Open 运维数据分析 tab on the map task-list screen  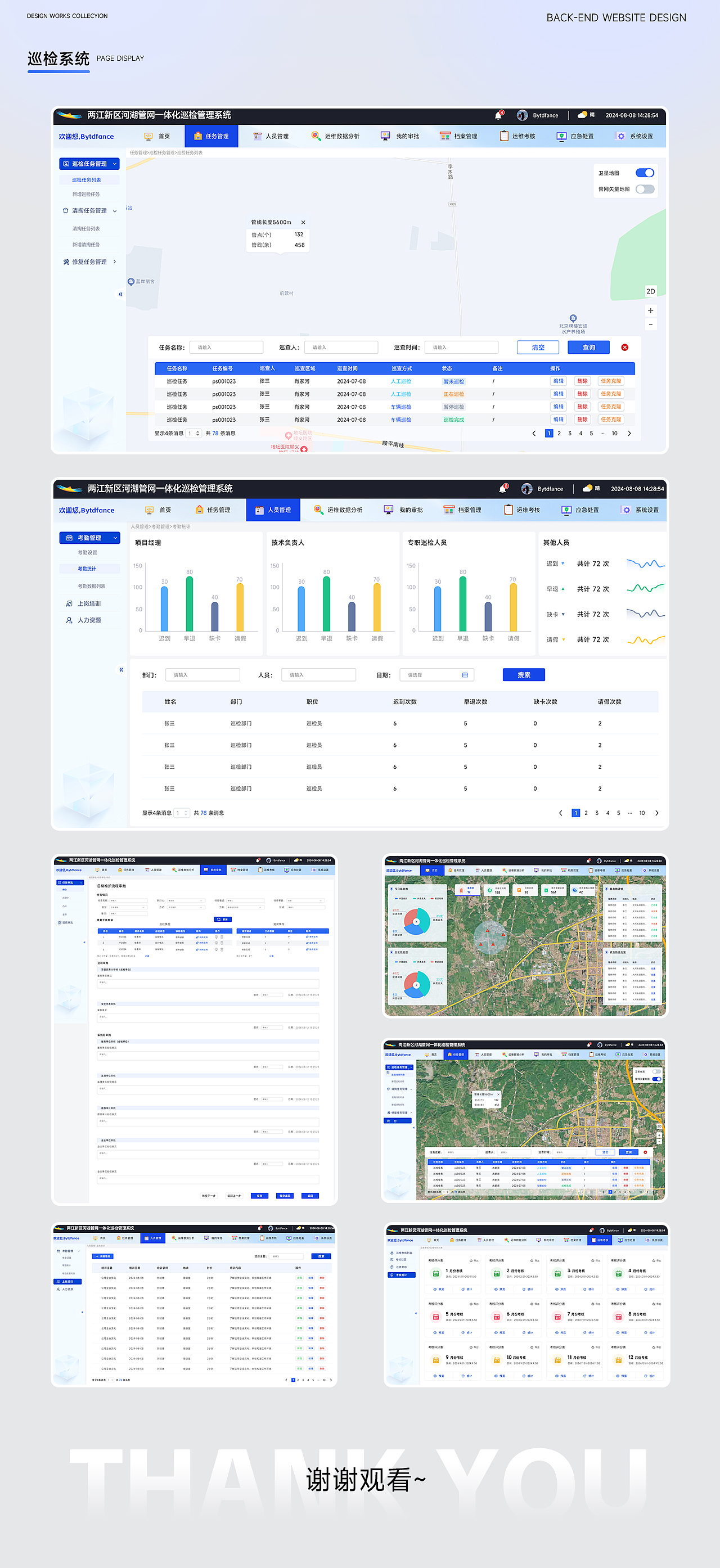click(x=335, y=136)
